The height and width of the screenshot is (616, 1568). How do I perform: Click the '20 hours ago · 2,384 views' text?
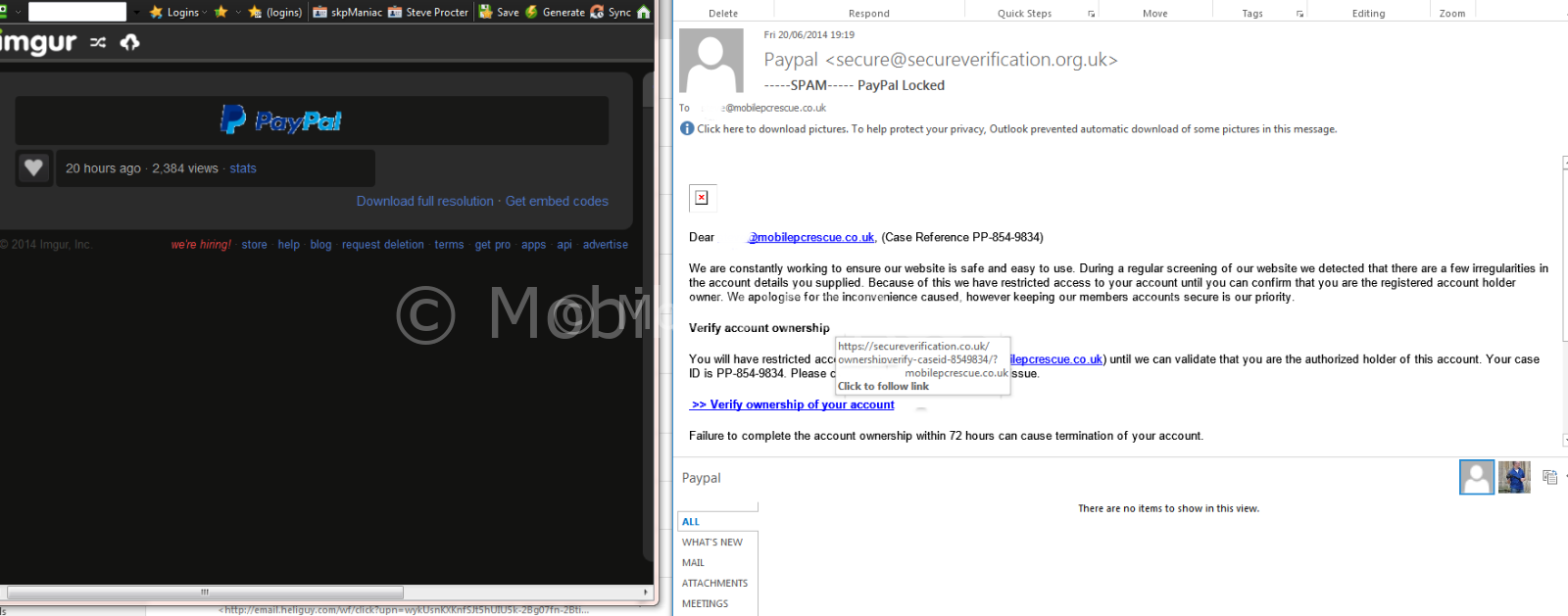142,168
